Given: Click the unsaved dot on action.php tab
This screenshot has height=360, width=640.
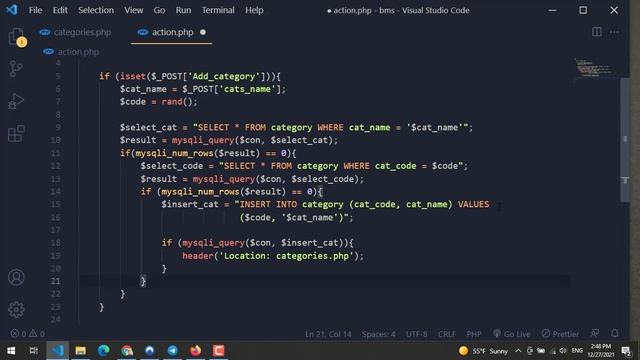Looking at the screenshot, I should (203, 32).
